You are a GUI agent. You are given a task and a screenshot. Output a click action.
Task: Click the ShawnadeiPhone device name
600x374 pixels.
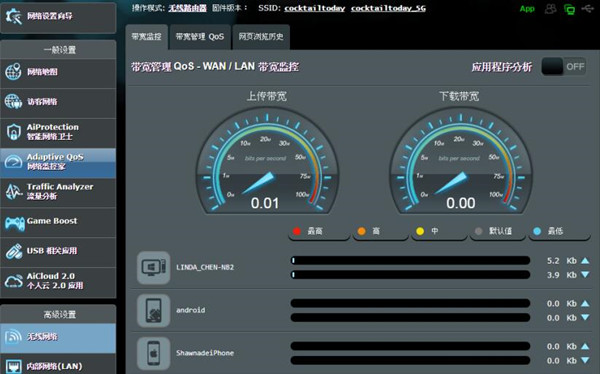205,353
